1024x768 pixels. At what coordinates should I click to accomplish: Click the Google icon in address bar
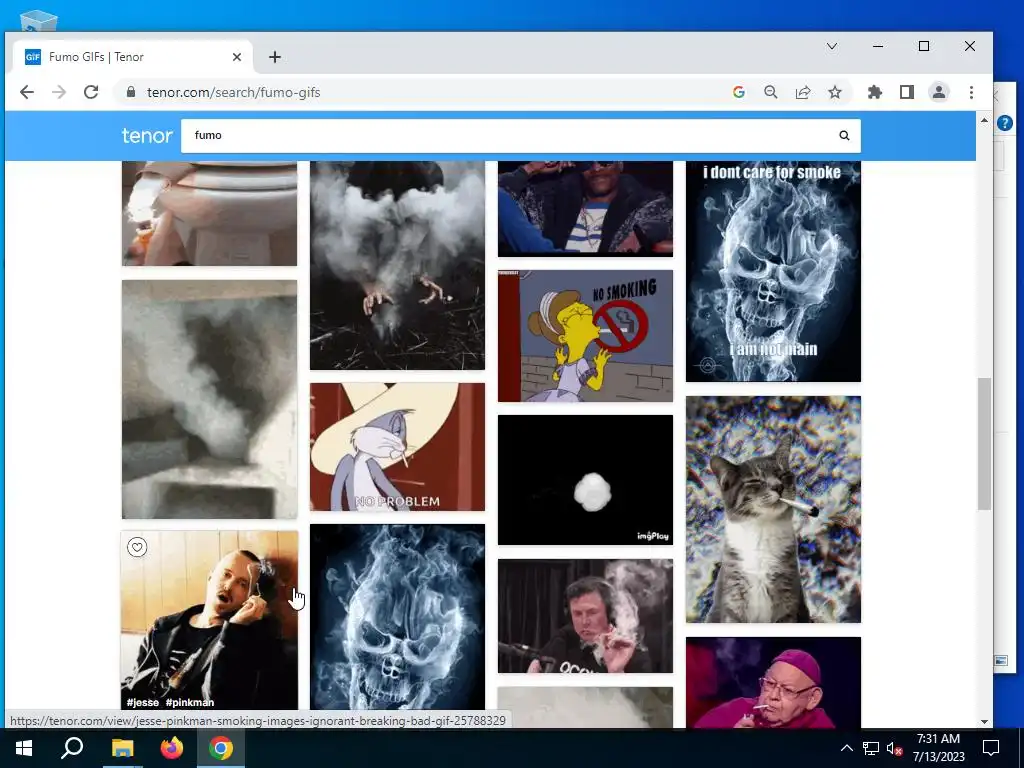[x=739, y=92]
